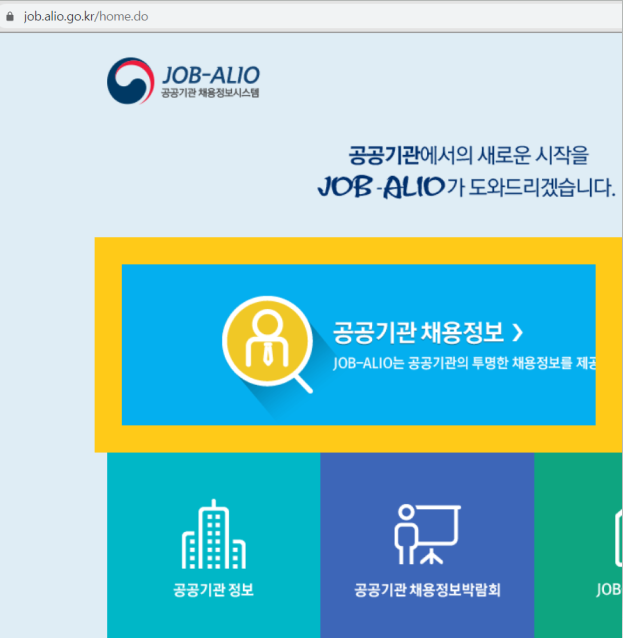
Task: Click the JOB-ALIO taegeuk logo emblem
Action: 130,81
